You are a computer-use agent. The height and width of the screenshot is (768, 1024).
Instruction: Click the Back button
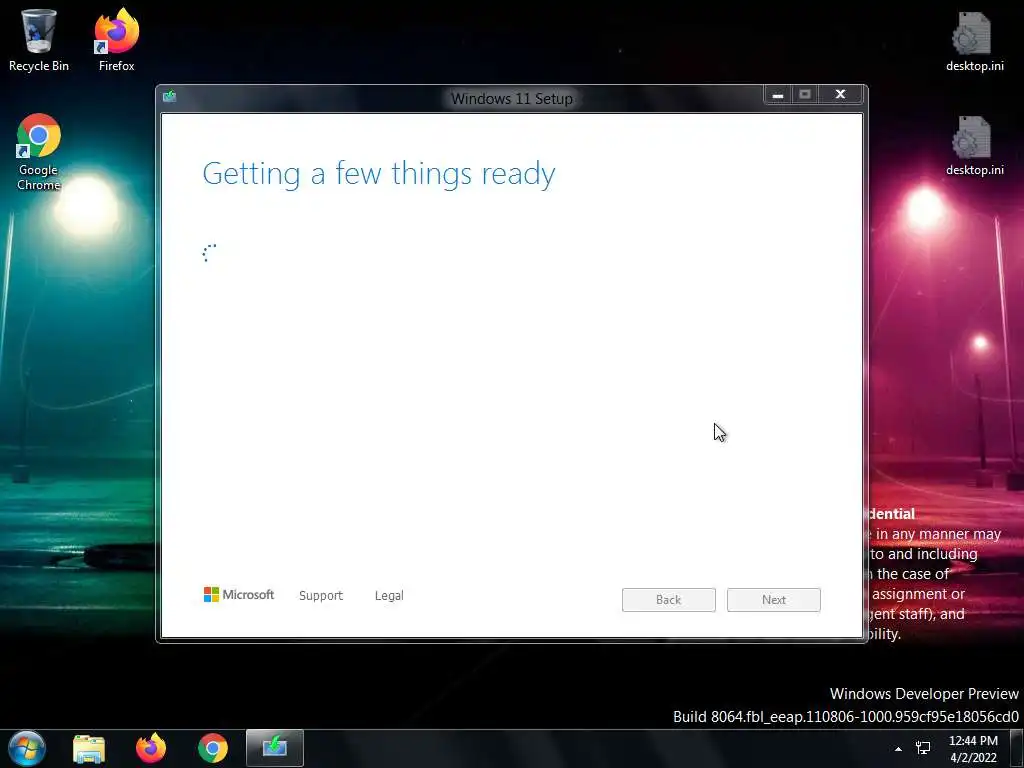669,600
